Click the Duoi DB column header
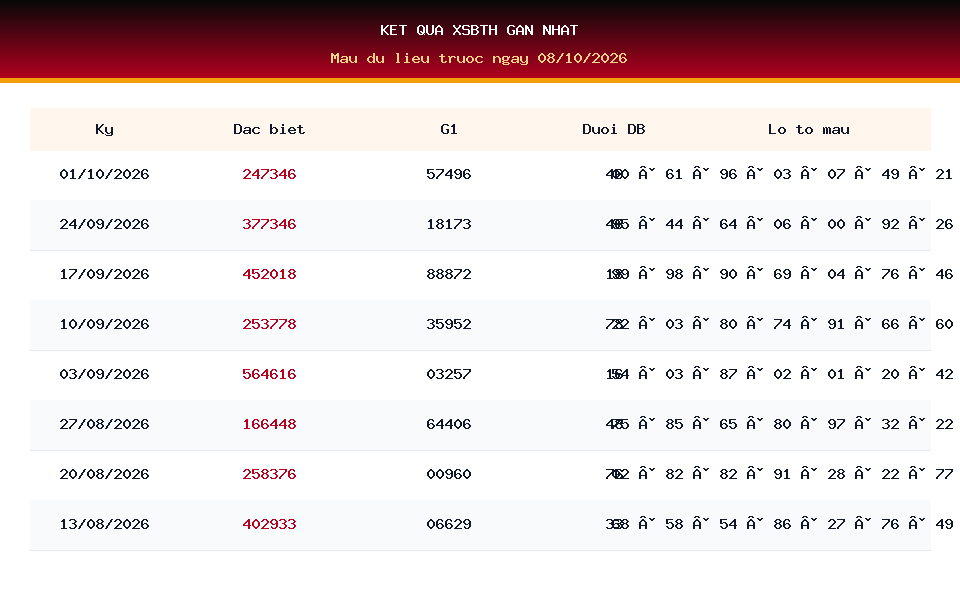This screenshot has width=960, height=590. click(x=613, y=129)
